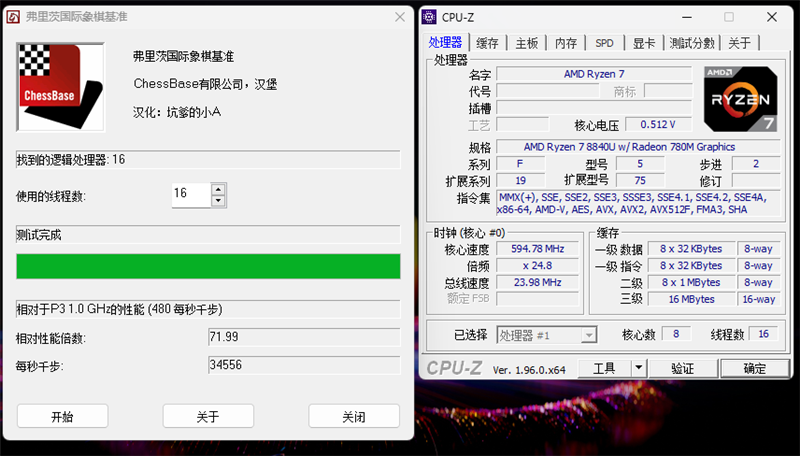The width and height of the screenshot is (800, 456).
Task: Click the thread count value 16 in CPU-Z
Action: 763,334
